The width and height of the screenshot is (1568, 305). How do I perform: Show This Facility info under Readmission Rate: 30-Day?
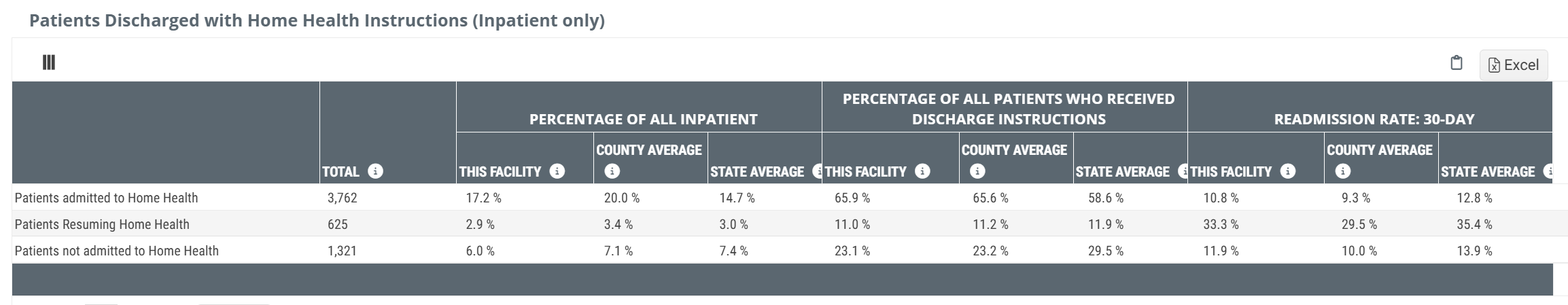point(1287,171)
